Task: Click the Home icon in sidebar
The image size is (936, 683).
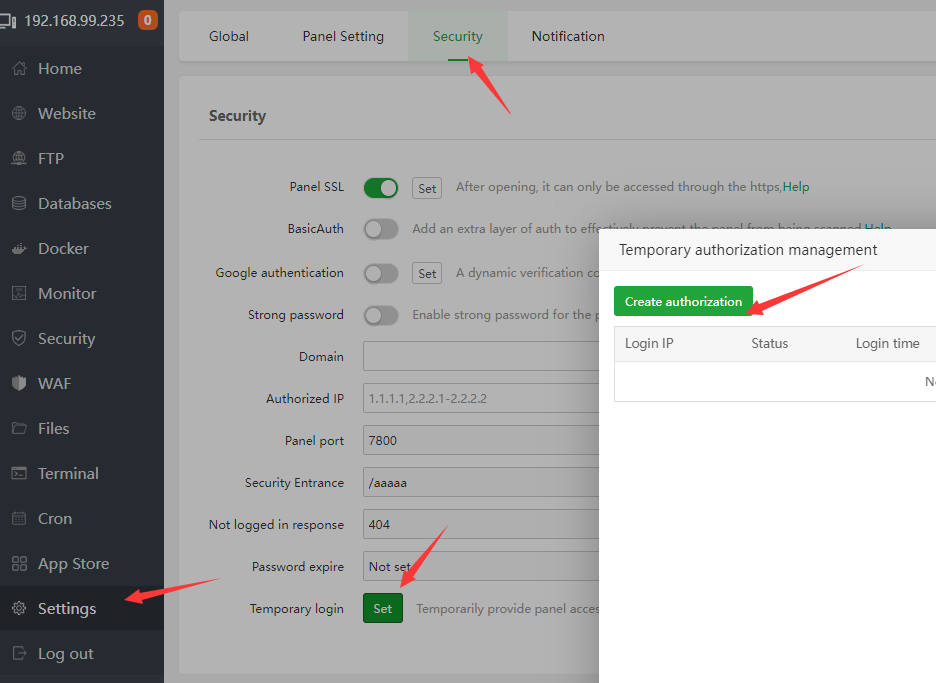Action: tap(19, 69)
